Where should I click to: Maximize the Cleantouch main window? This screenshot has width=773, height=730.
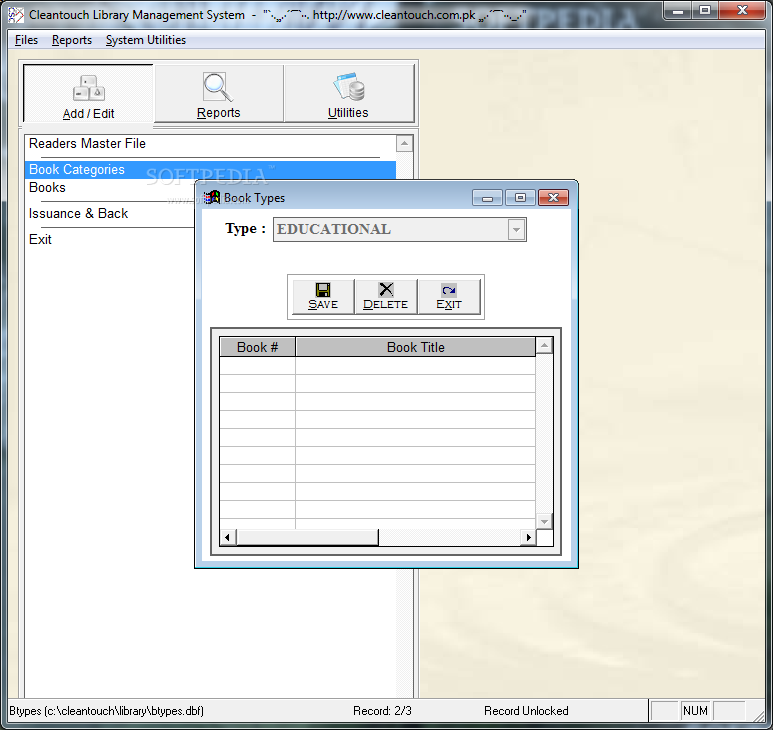tap(705, 10)
